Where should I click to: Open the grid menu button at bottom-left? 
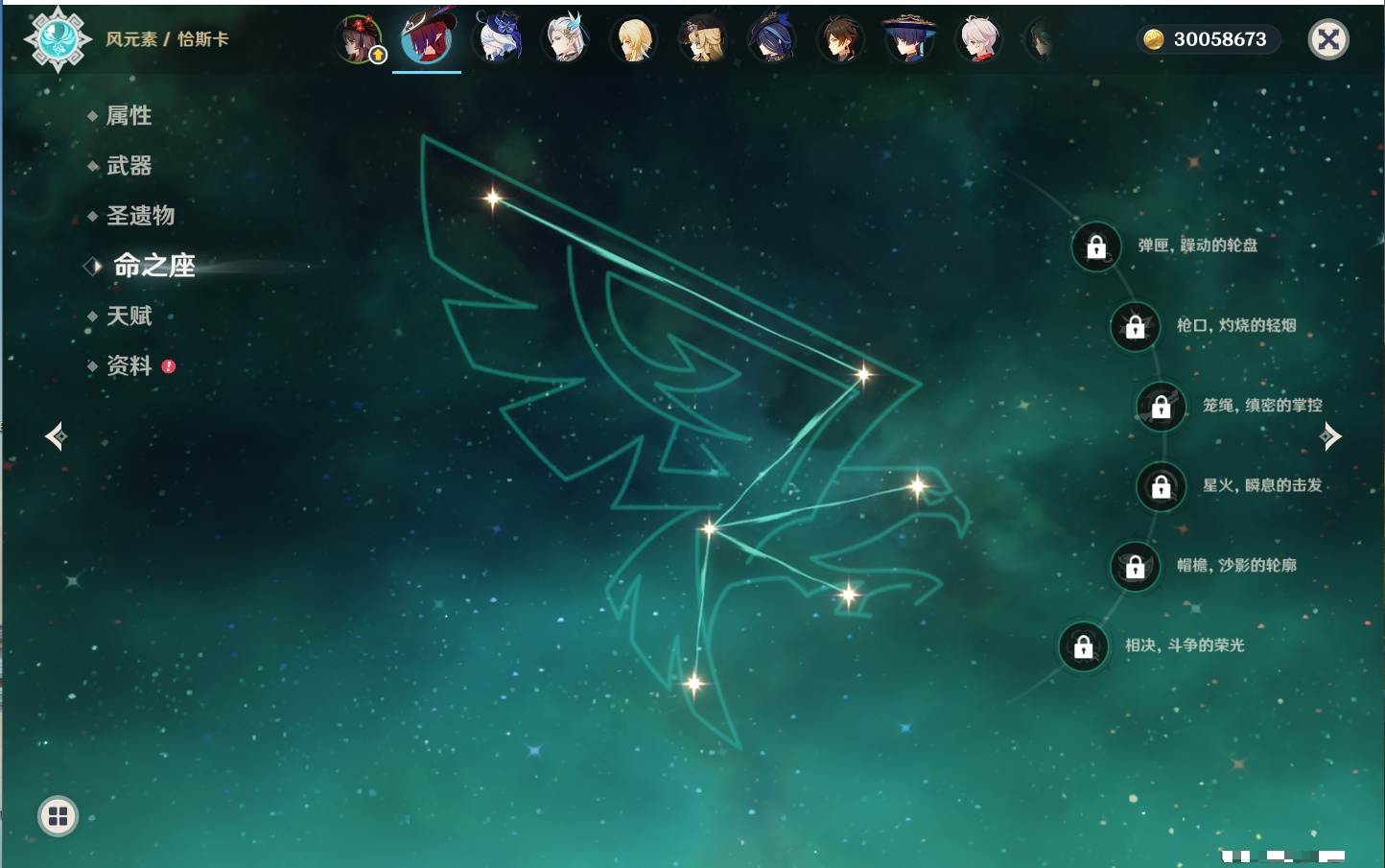58,816
